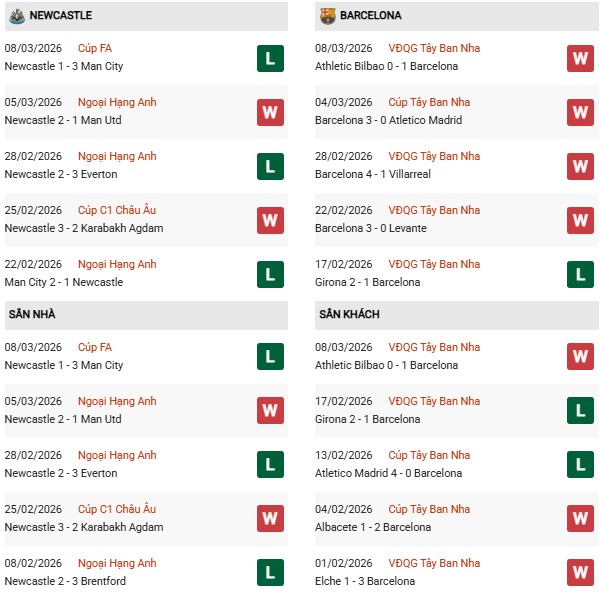Select the SÂN KHÁCH section header
Viewport: 600px width, 594px height.
point(349,315)
